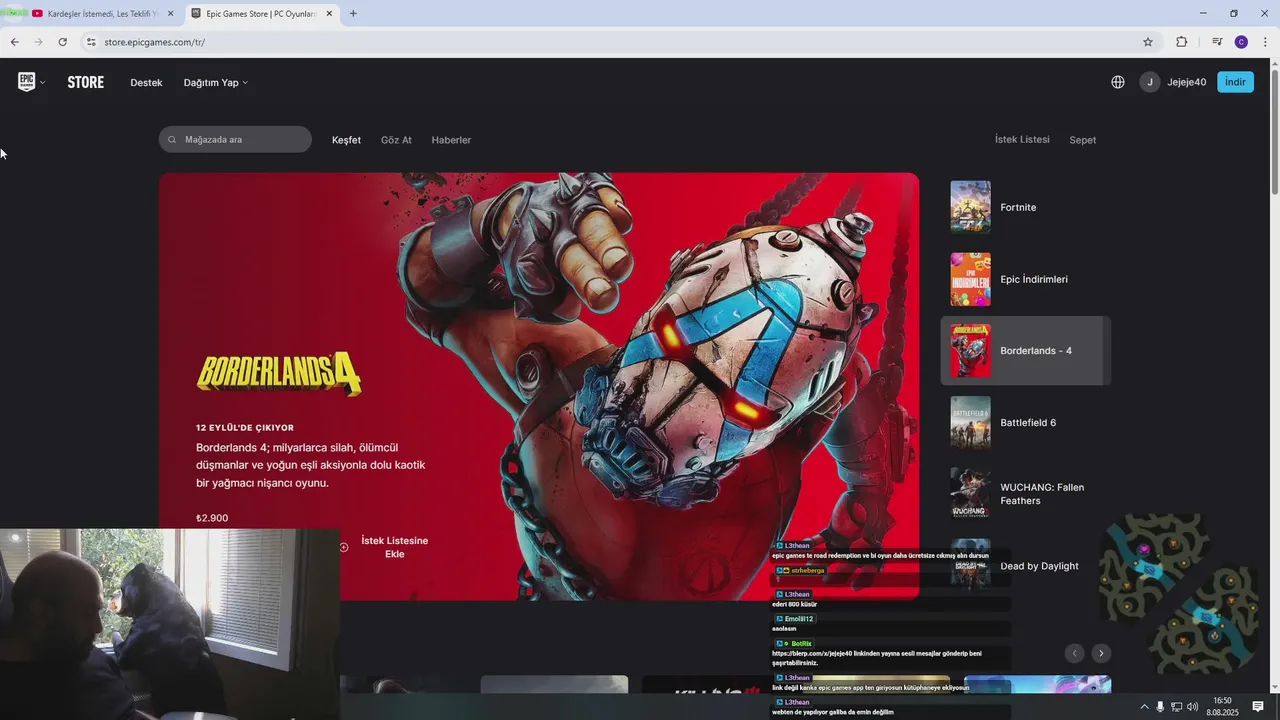Image resolution: width=1280 pixels, height=720 pixels.
Task: Focus the Mağazada ara search field
Action: [x=235, y=139]
